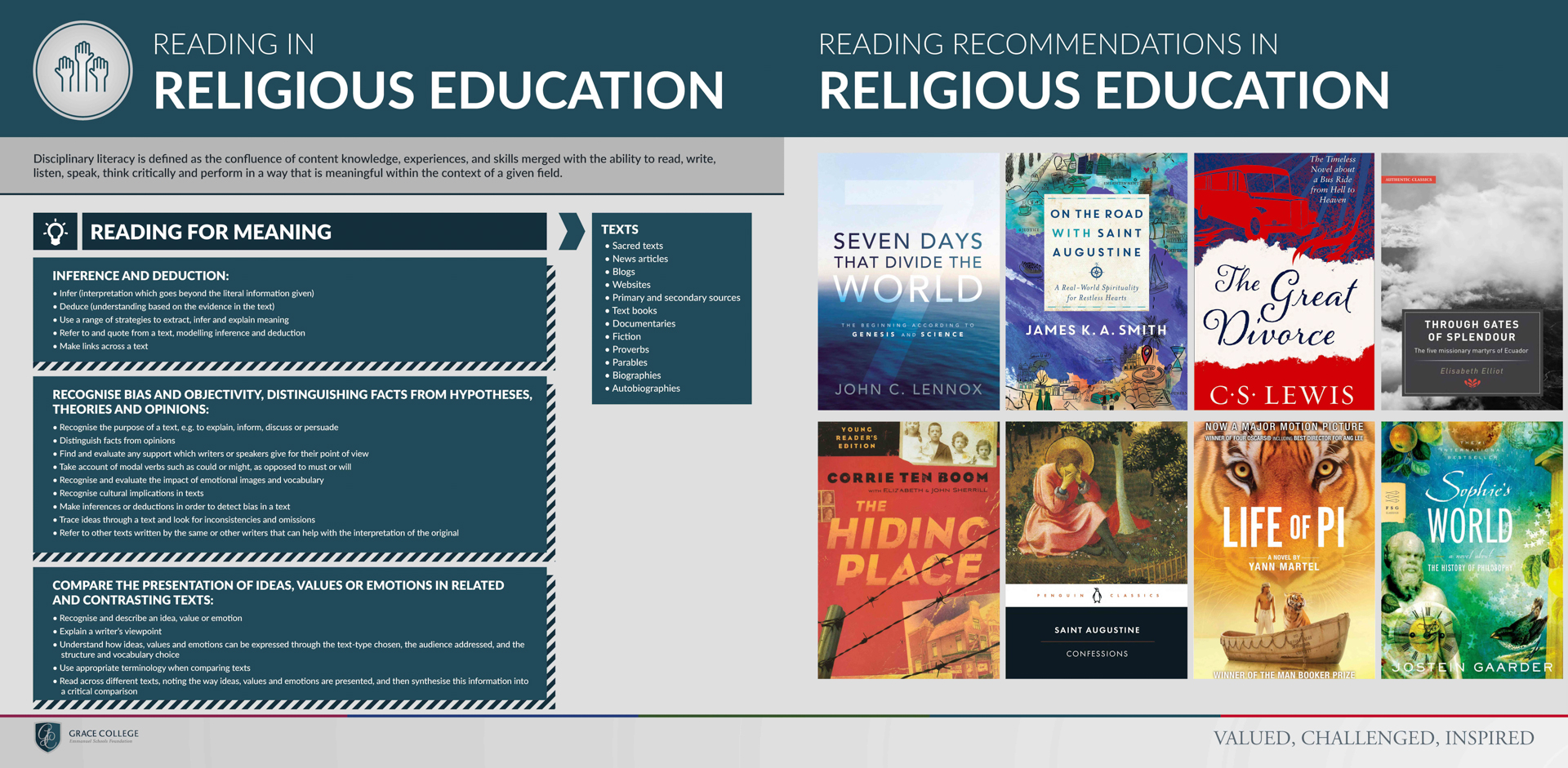Select Saint Augustine Confessions cover

[x=1096, y=550]
